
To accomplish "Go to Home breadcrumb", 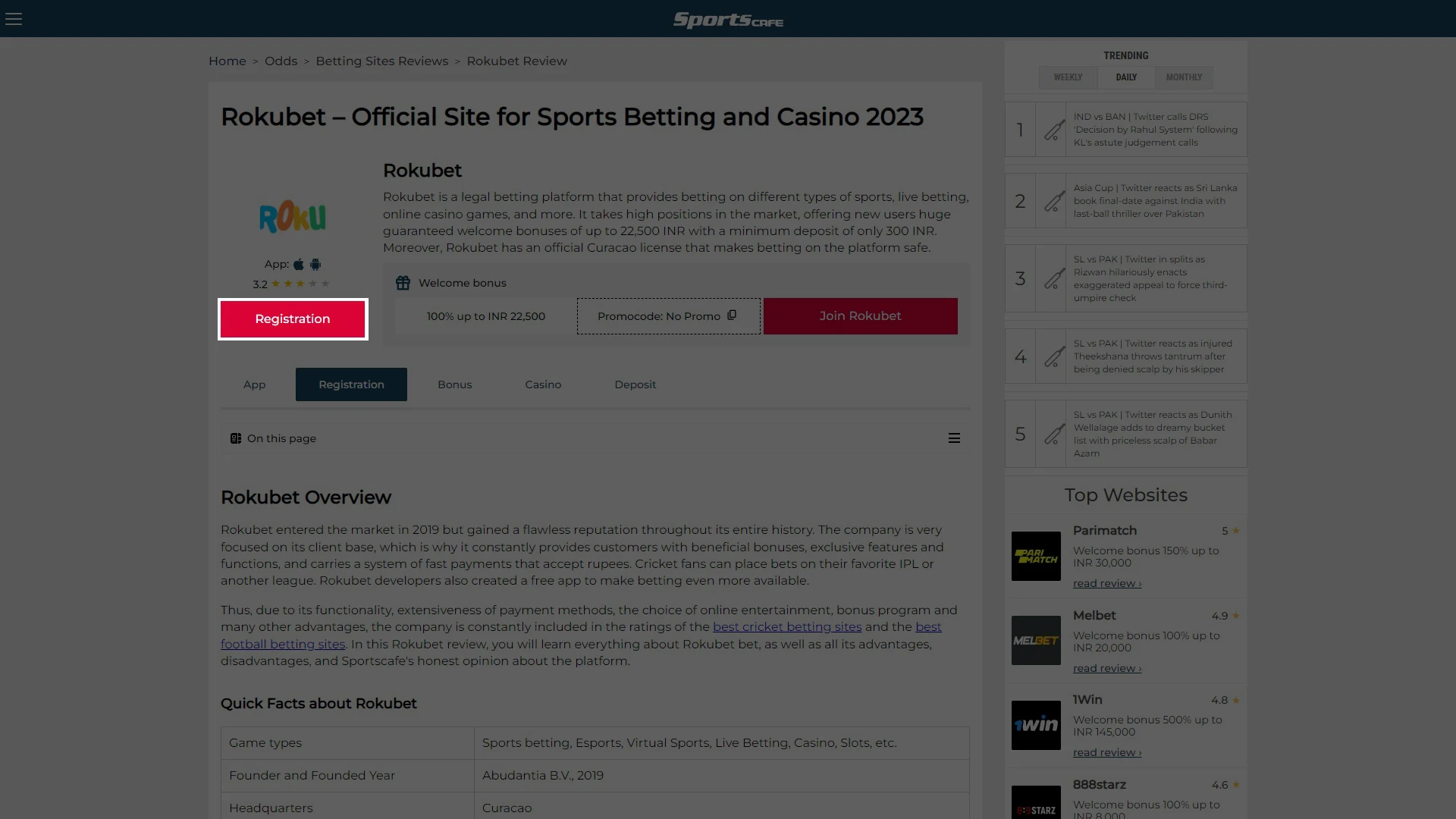I will pyautogui.click(x=227, y=61).
